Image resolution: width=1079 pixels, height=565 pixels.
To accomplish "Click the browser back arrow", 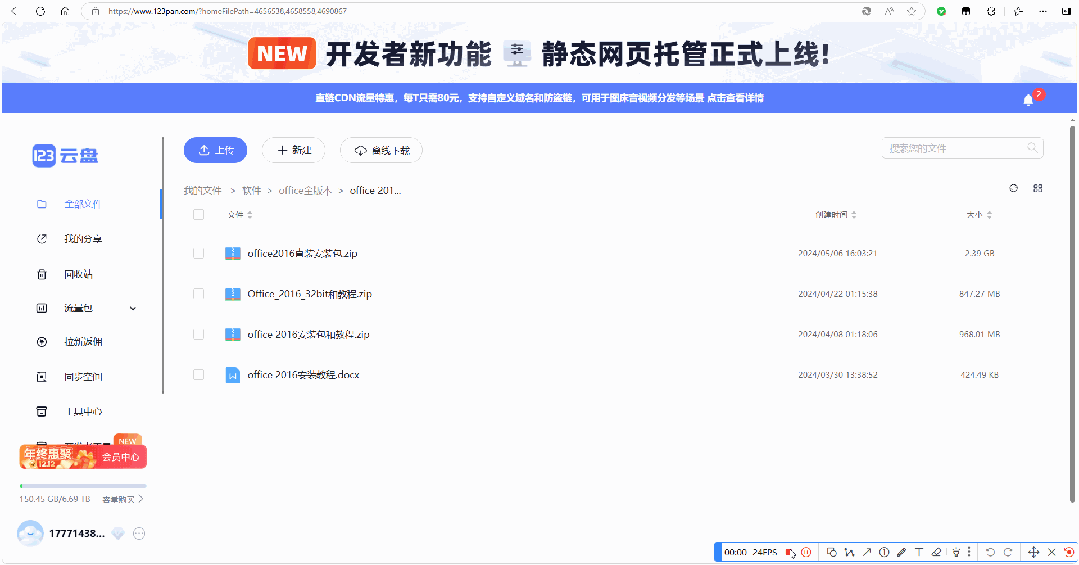I will click(x=14, y=11).
